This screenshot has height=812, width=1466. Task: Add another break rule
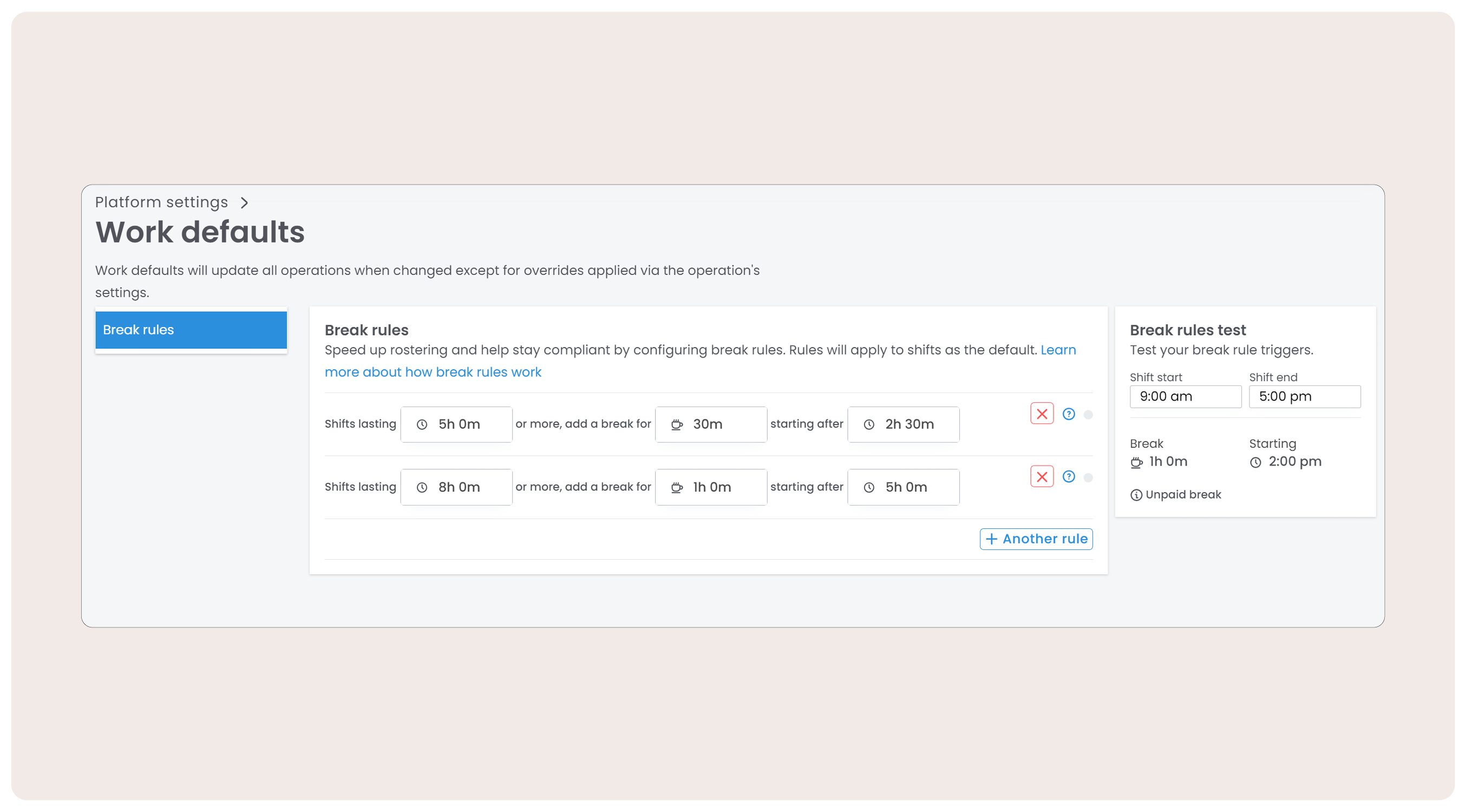(x=1035, y=539)
